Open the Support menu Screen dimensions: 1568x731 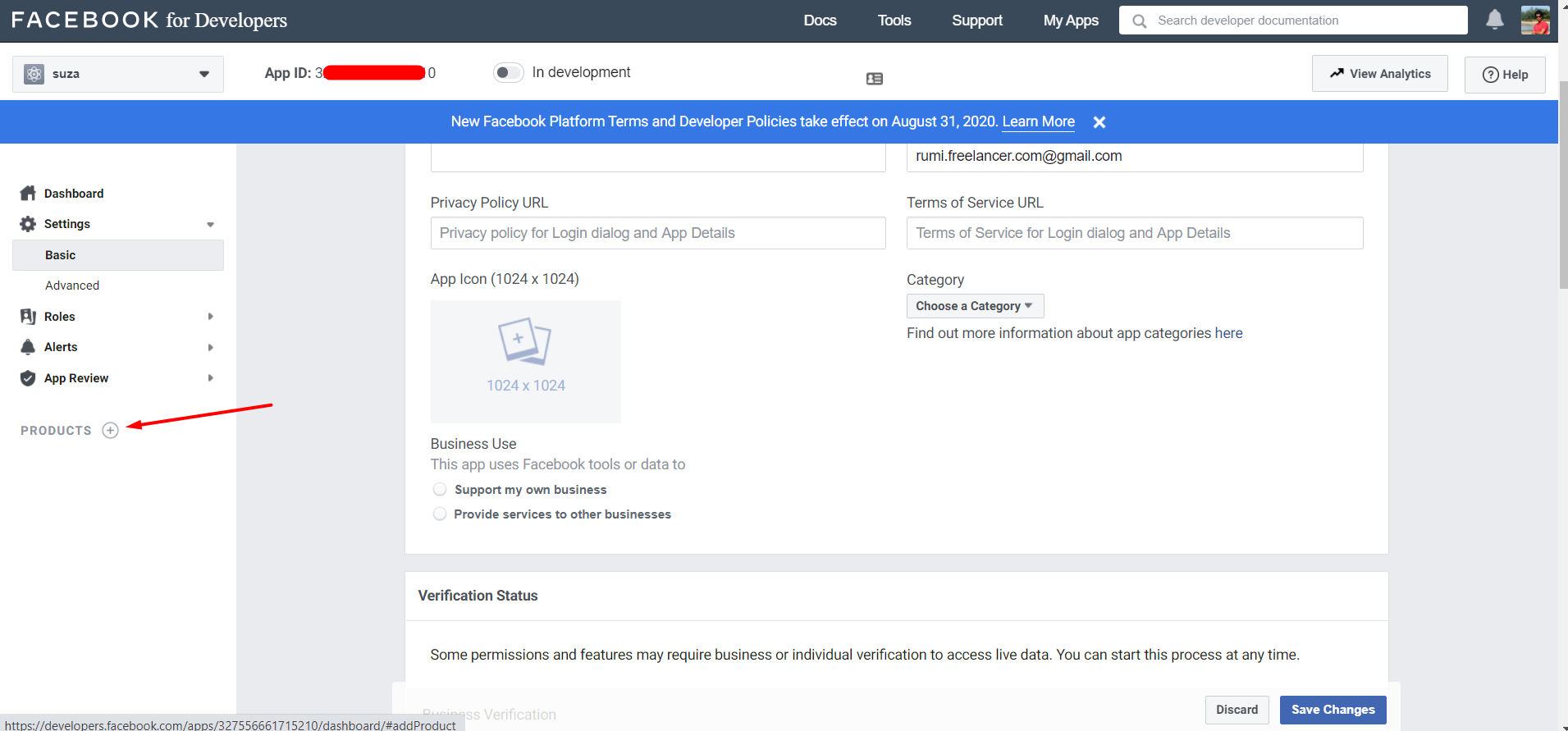tap(977, 21)
